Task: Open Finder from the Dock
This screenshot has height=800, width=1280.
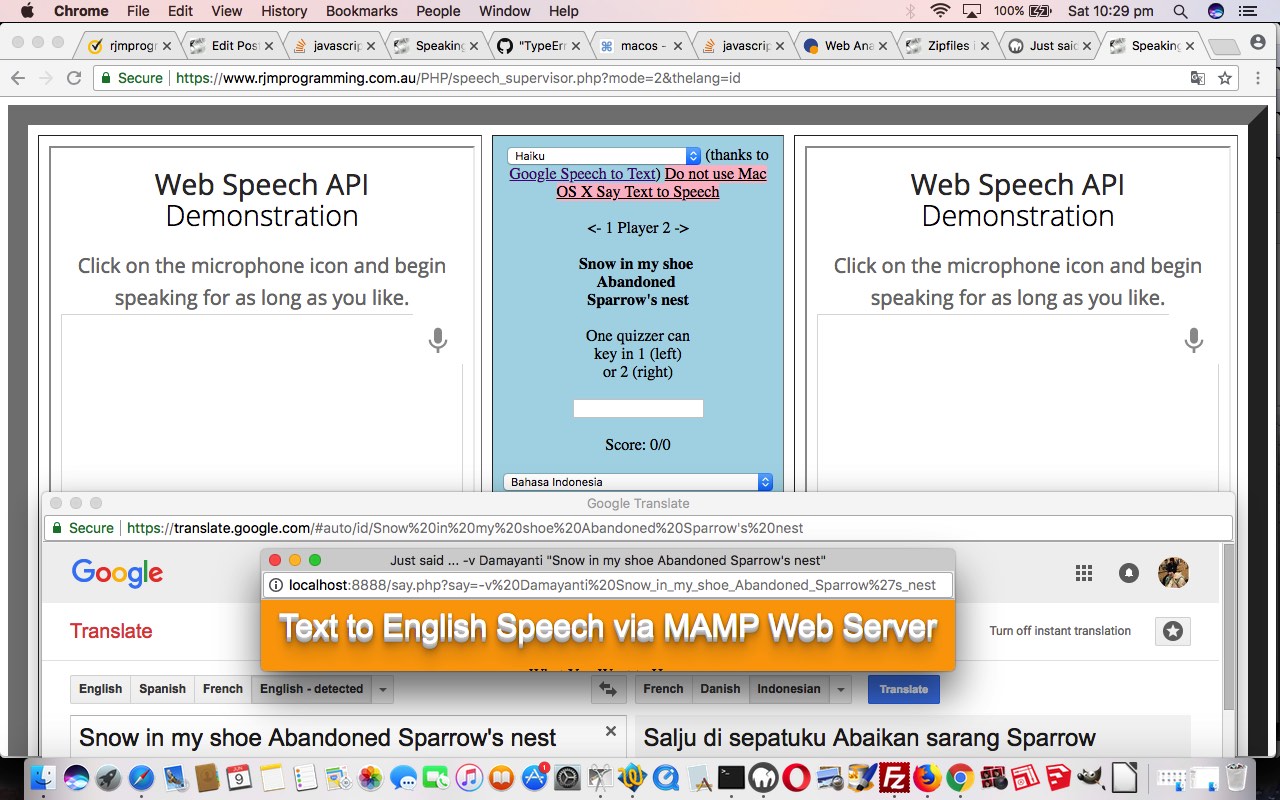Action: 44,777
